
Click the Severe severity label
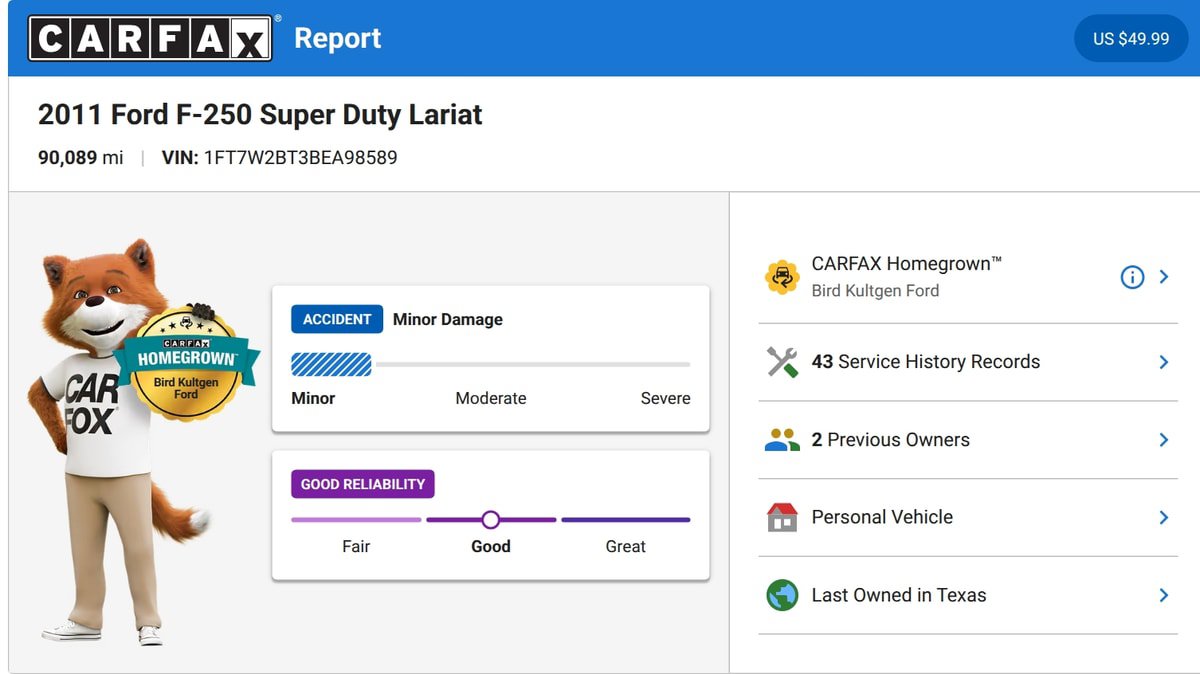[x=666, y=398]
